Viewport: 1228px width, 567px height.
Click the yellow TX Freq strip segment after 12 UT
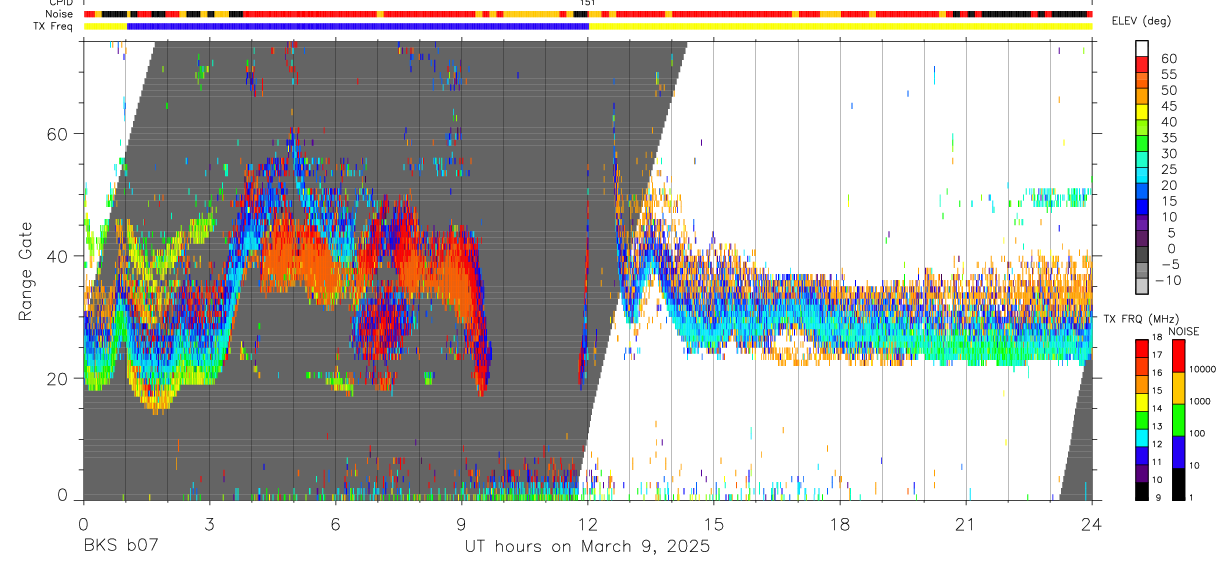(840, 26)
